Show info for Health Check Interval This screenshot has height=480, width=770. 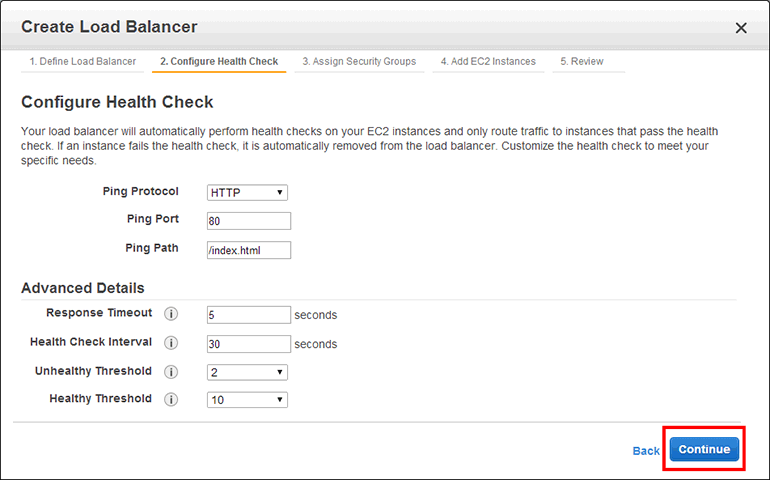170,343
